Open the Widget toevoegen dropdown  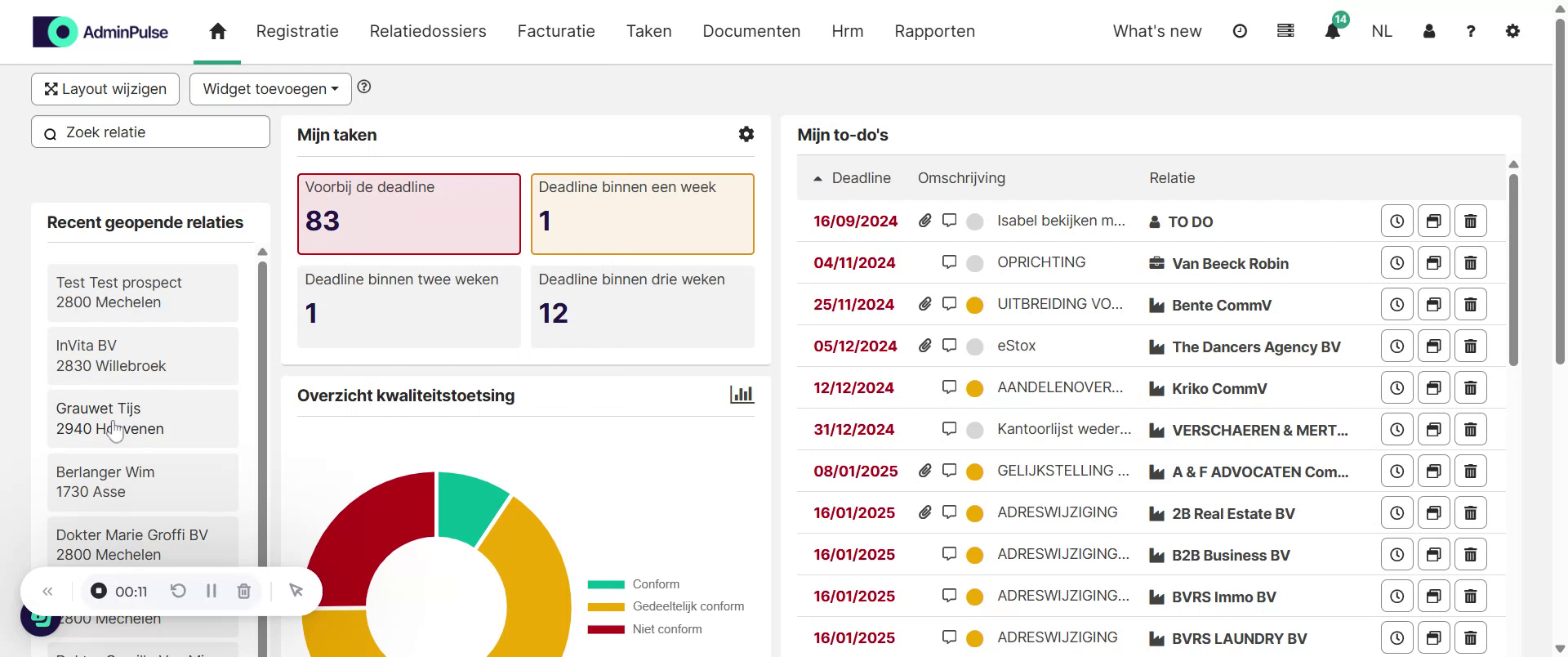click(270, 89)
